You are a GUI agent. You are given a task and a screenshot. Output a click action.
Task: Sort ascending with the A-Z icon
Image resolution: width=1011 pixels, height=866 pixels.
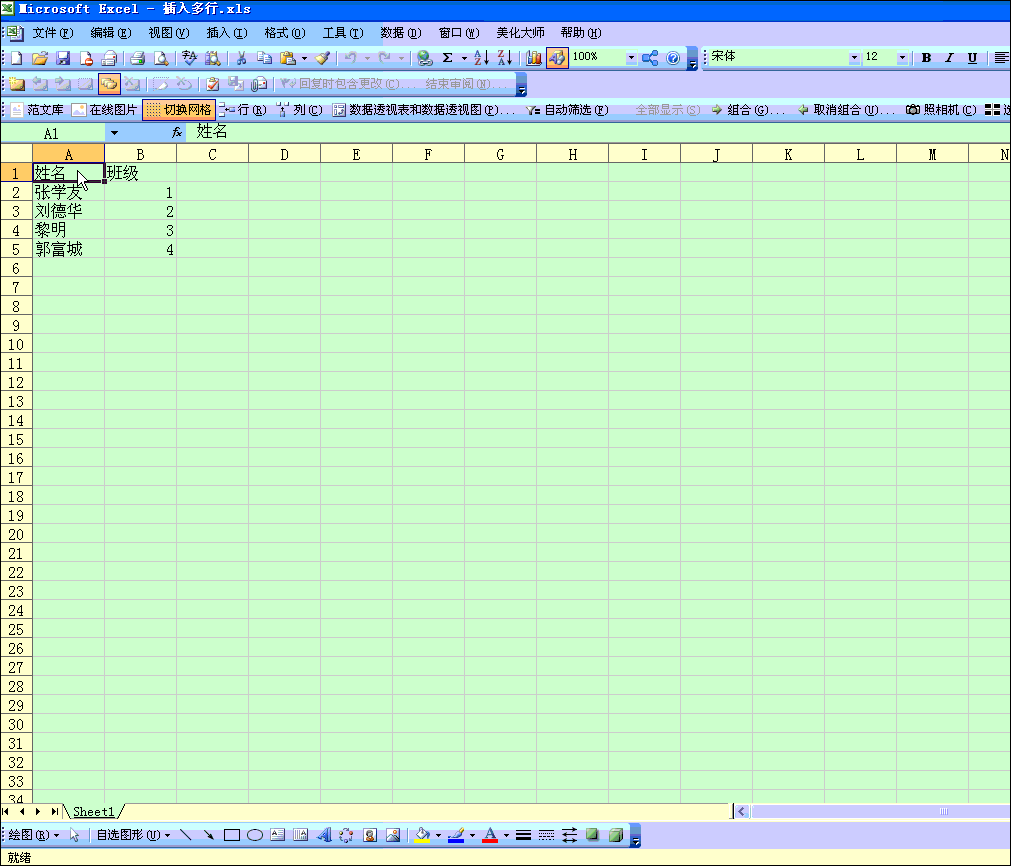tap(480, 58)
